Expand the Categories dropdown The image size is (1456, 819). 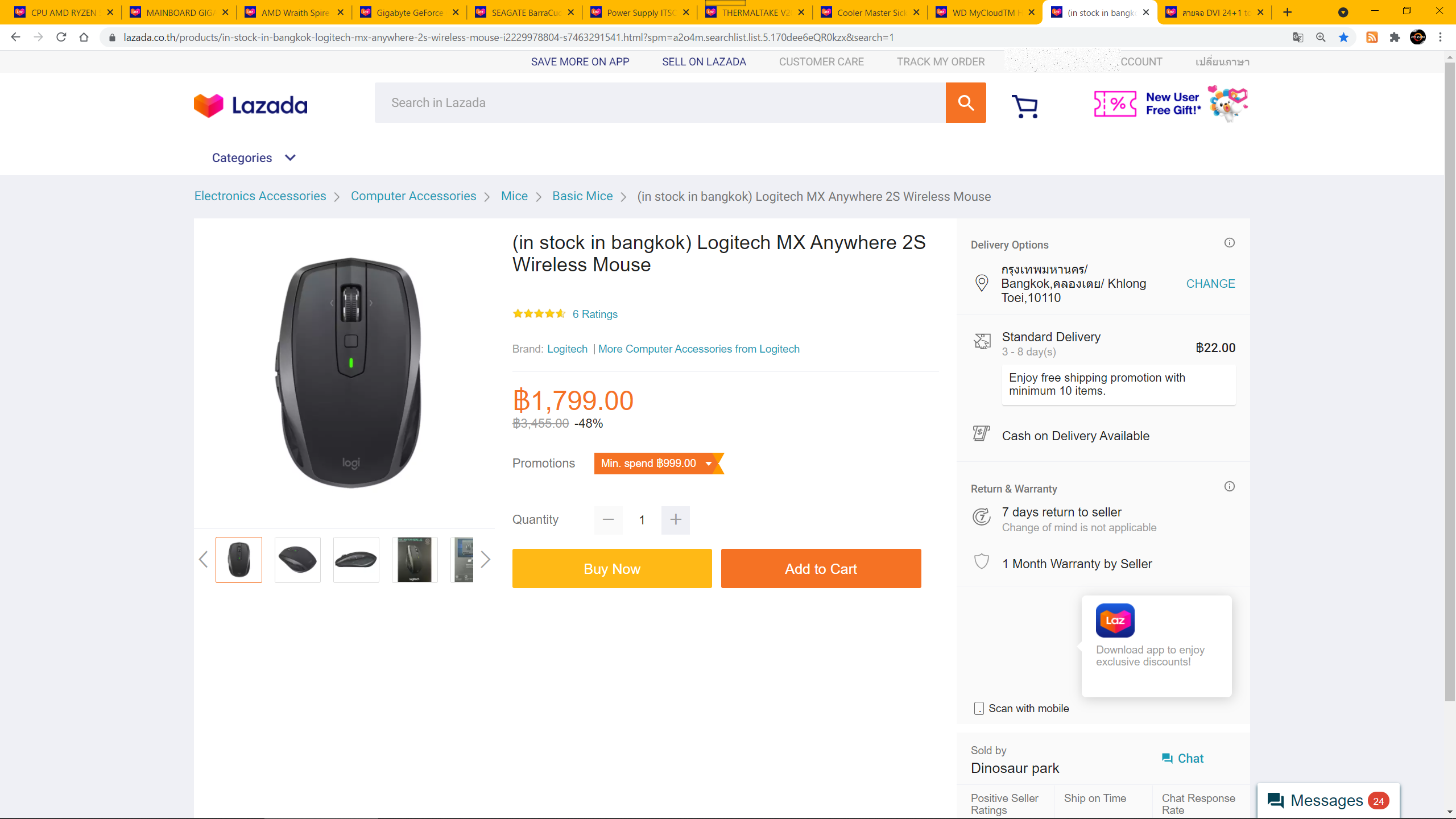[x=254, y=158]
